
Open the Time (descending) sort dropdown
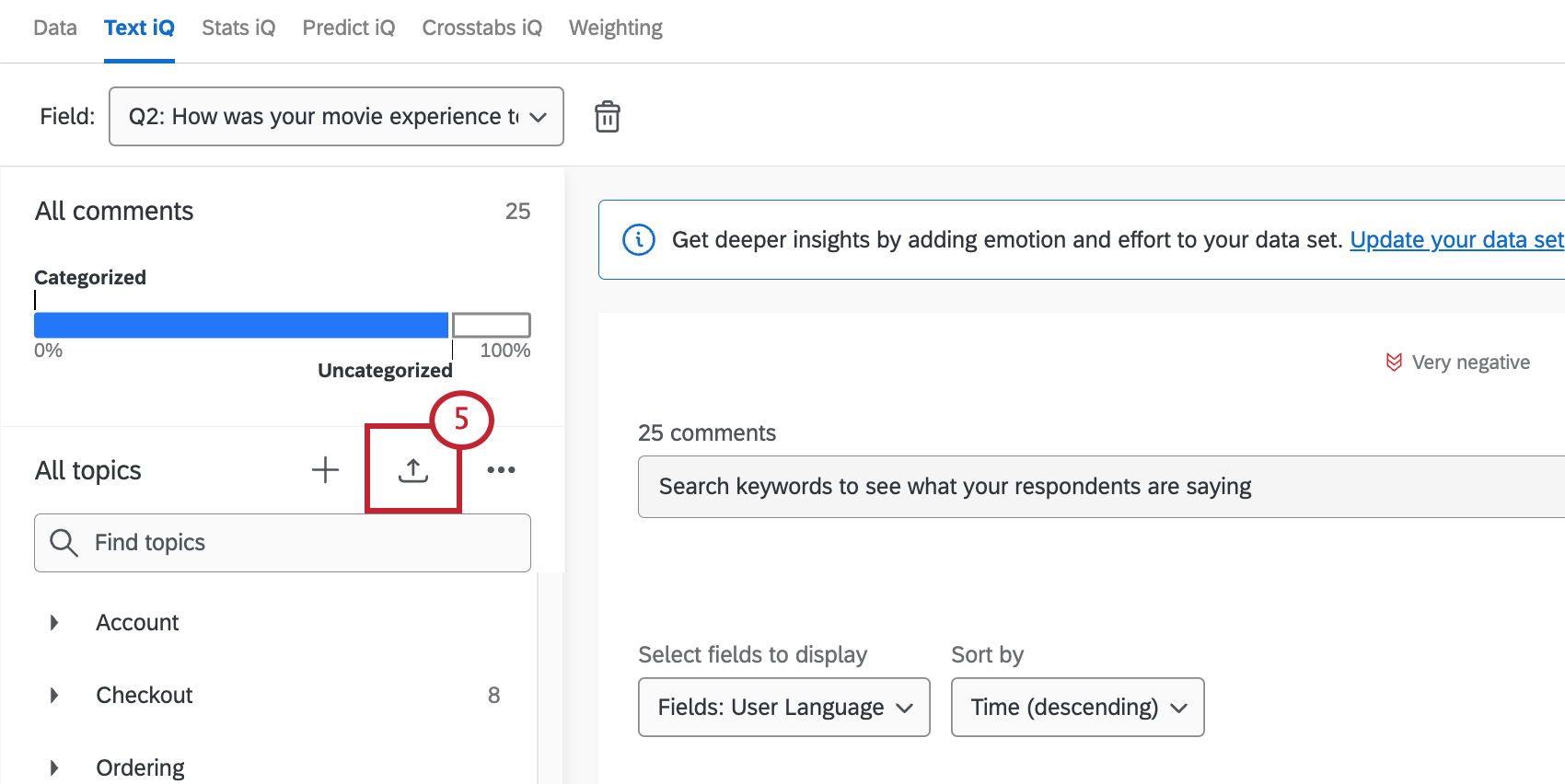(1077, 707)
